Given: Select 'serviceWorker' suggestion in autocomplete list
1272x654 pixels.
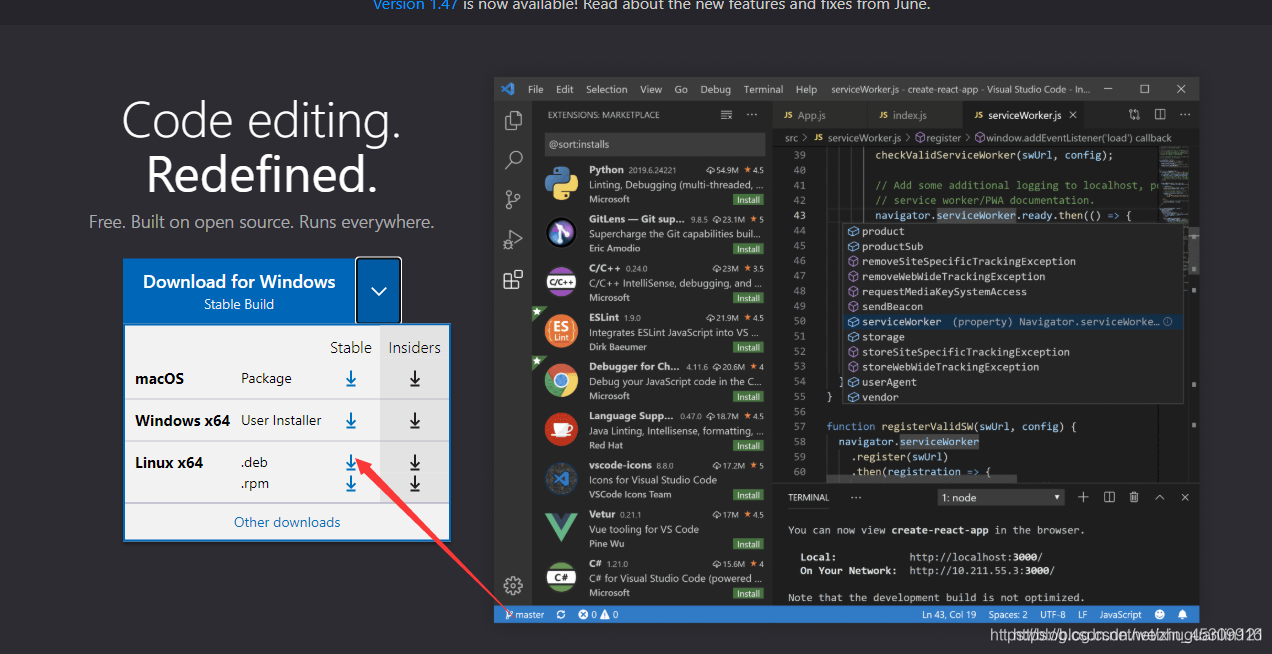Looking at the screenshot, I should (x=1013, y=322).
